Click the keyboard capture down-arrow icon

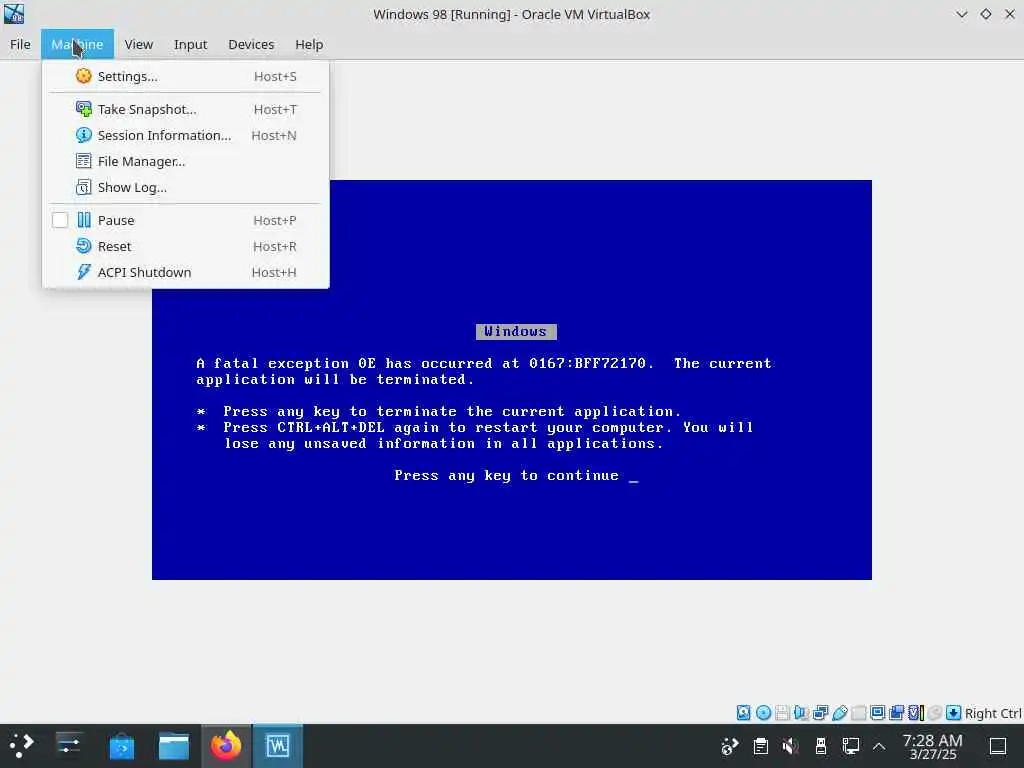954,712
